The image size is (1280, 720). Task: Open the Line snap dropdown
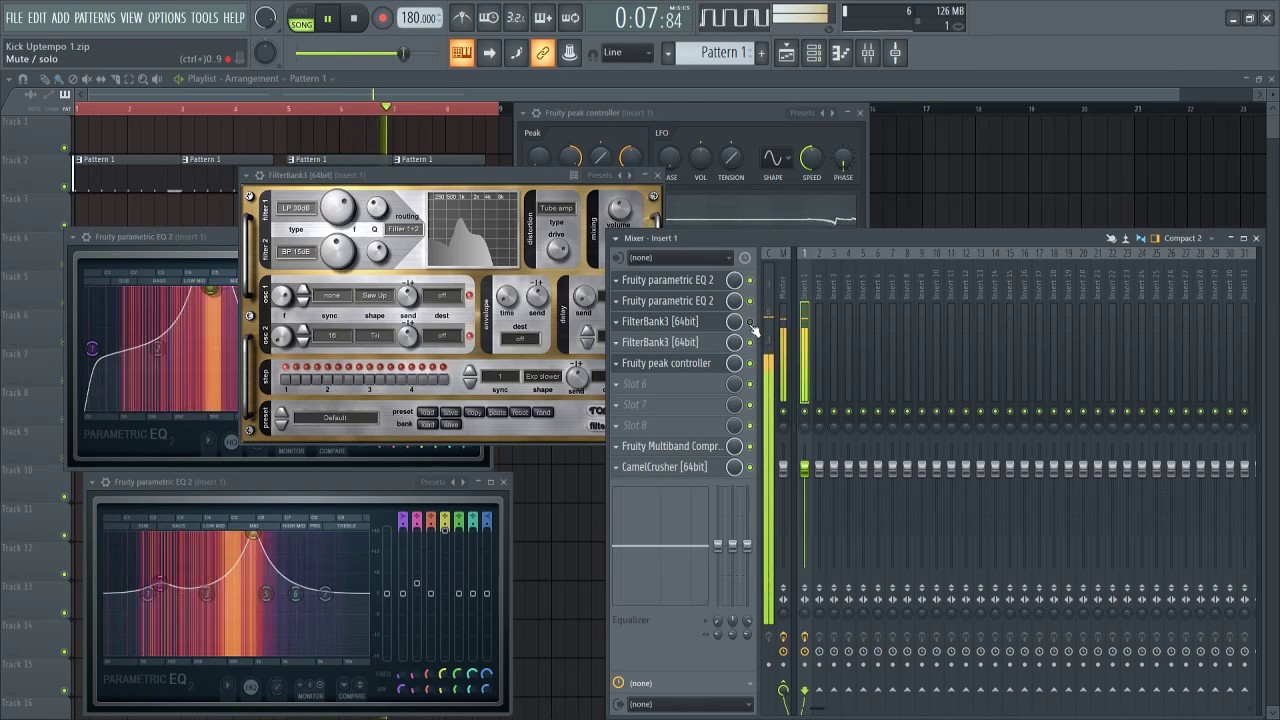point(628,53)
